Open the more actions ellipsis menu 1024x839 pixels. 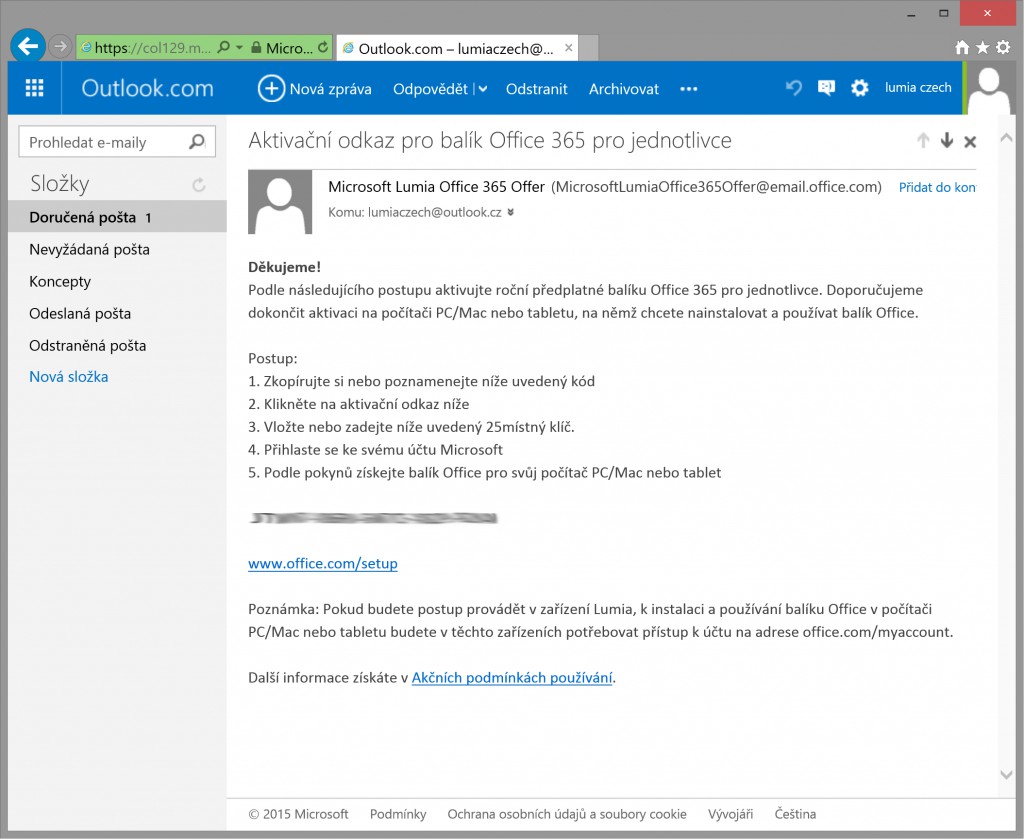pyautogui.click(x=688, y=89)
